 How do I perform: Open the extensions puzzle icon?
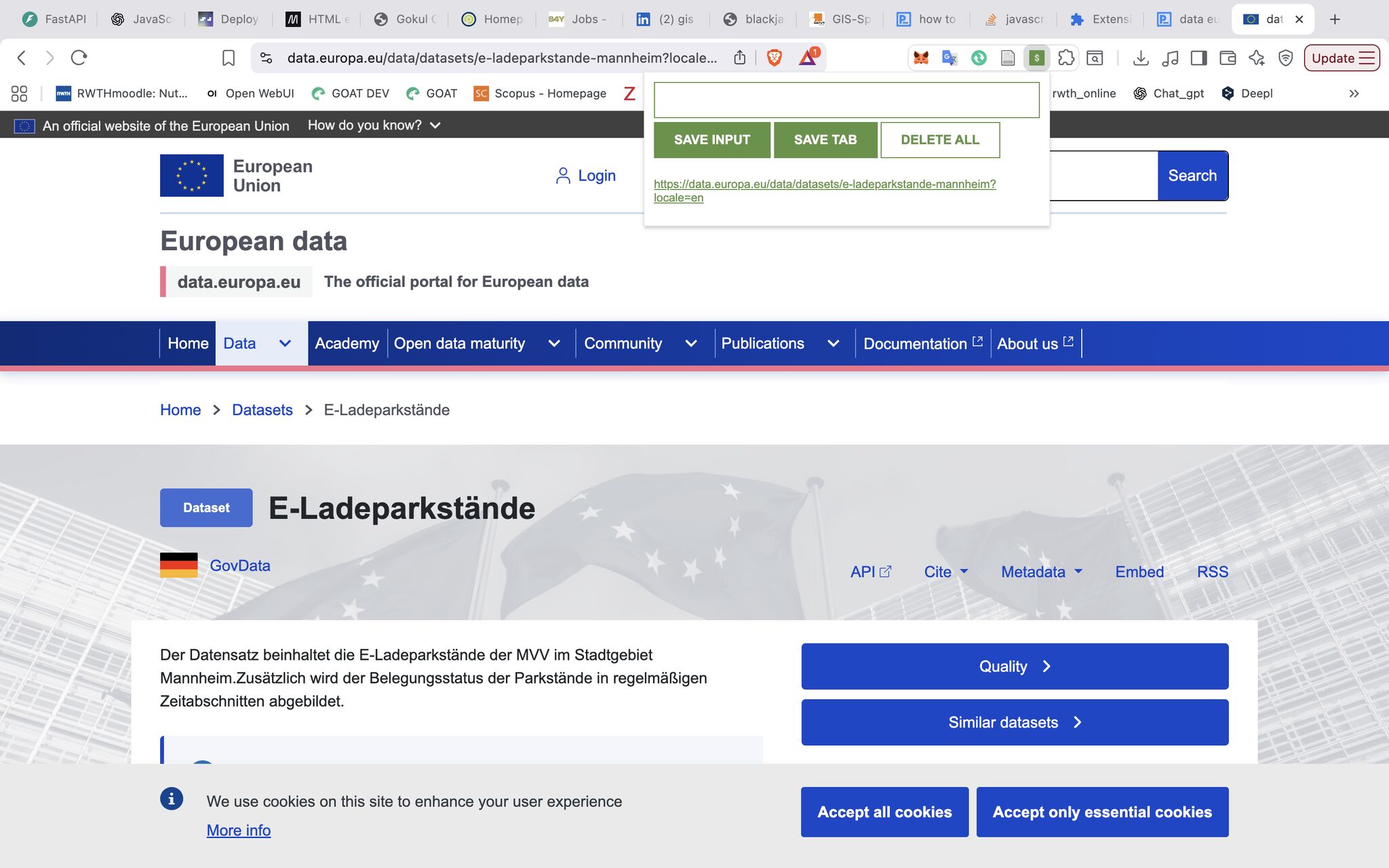pos(1065,58)
